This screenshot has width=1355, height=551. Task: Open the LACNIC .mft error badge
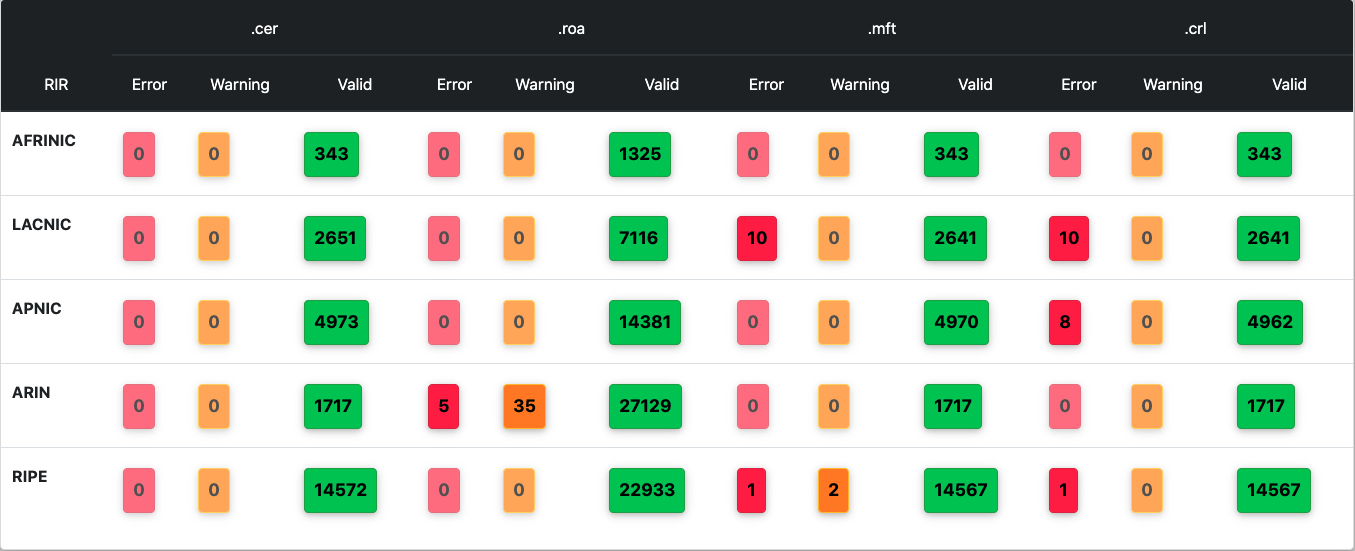[757, 238]
